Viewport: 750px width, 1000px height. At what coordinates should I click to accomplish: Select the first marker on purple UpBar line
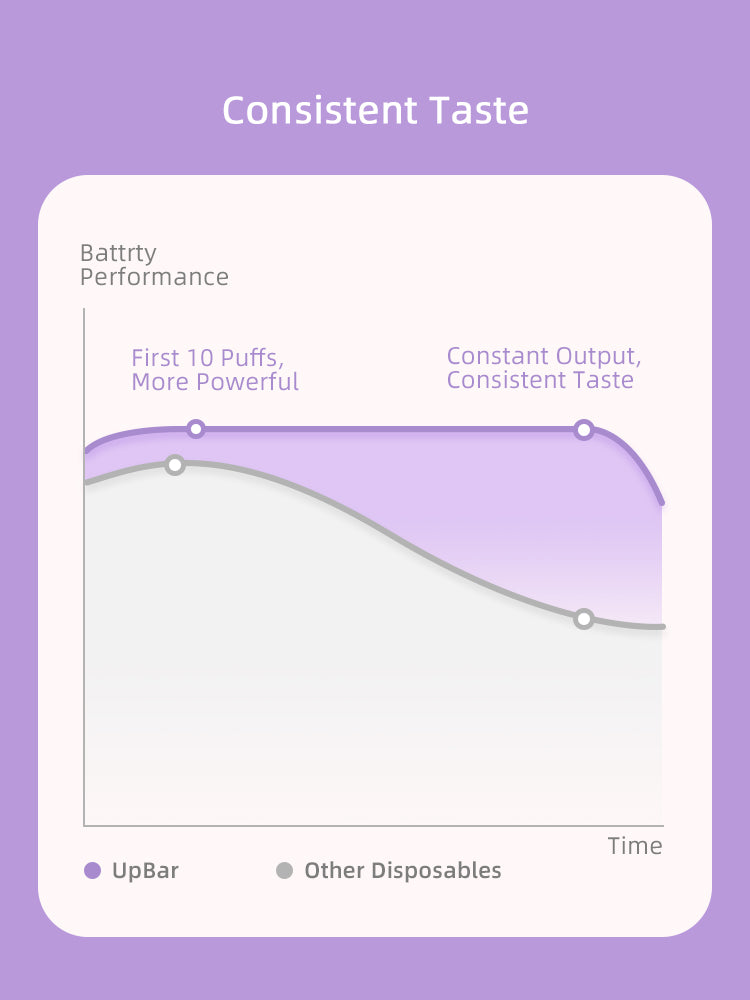coord(196,429)
